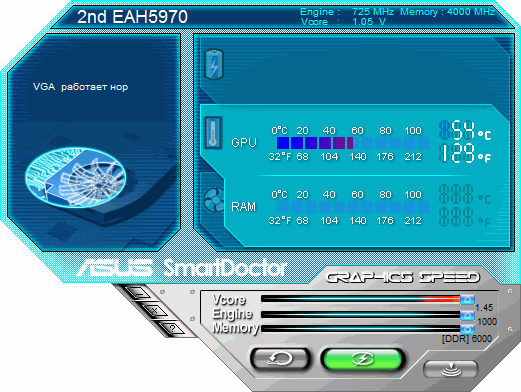The image size is (521, 392).
Task: Click the Vcore 1.05 V readout
Action: point(343,22)
